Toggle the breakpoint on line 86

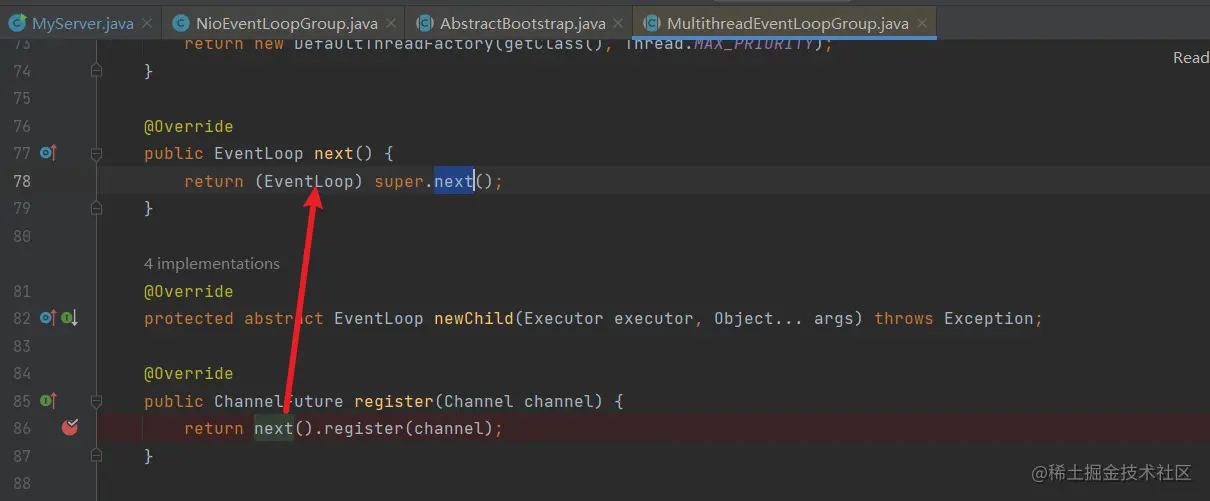point(69,428)
